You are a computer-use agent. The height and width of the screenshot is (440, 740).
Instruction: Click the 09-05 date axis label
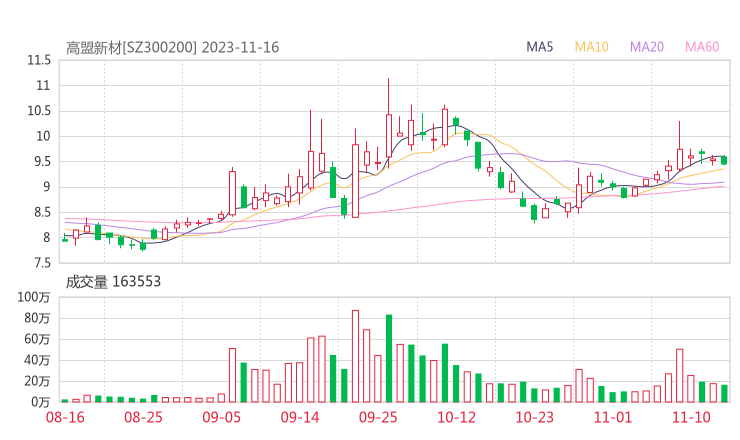tap(221, 417)
